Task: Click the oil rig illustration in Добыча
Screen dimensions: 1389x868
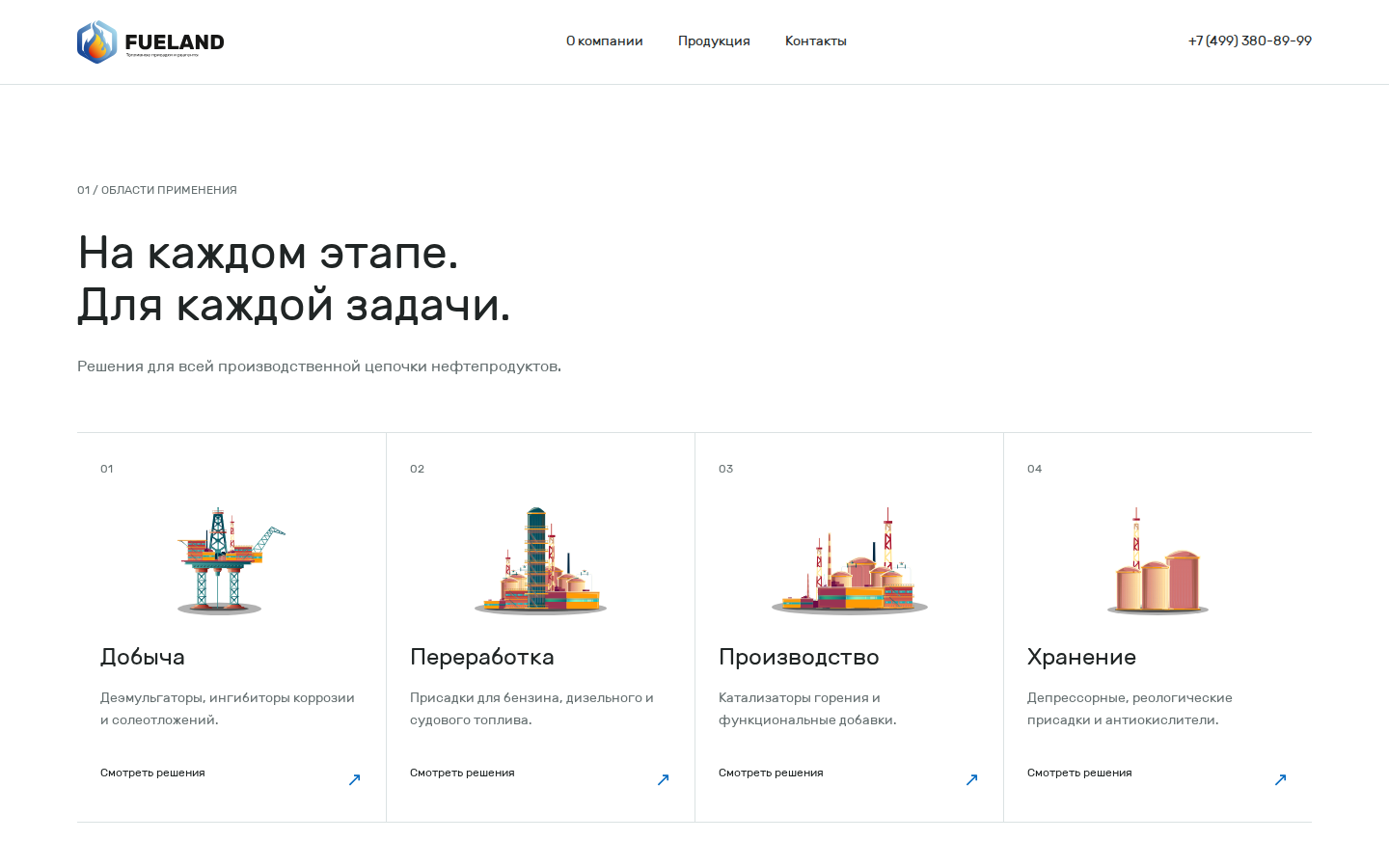Action: [x=231, y=560]
